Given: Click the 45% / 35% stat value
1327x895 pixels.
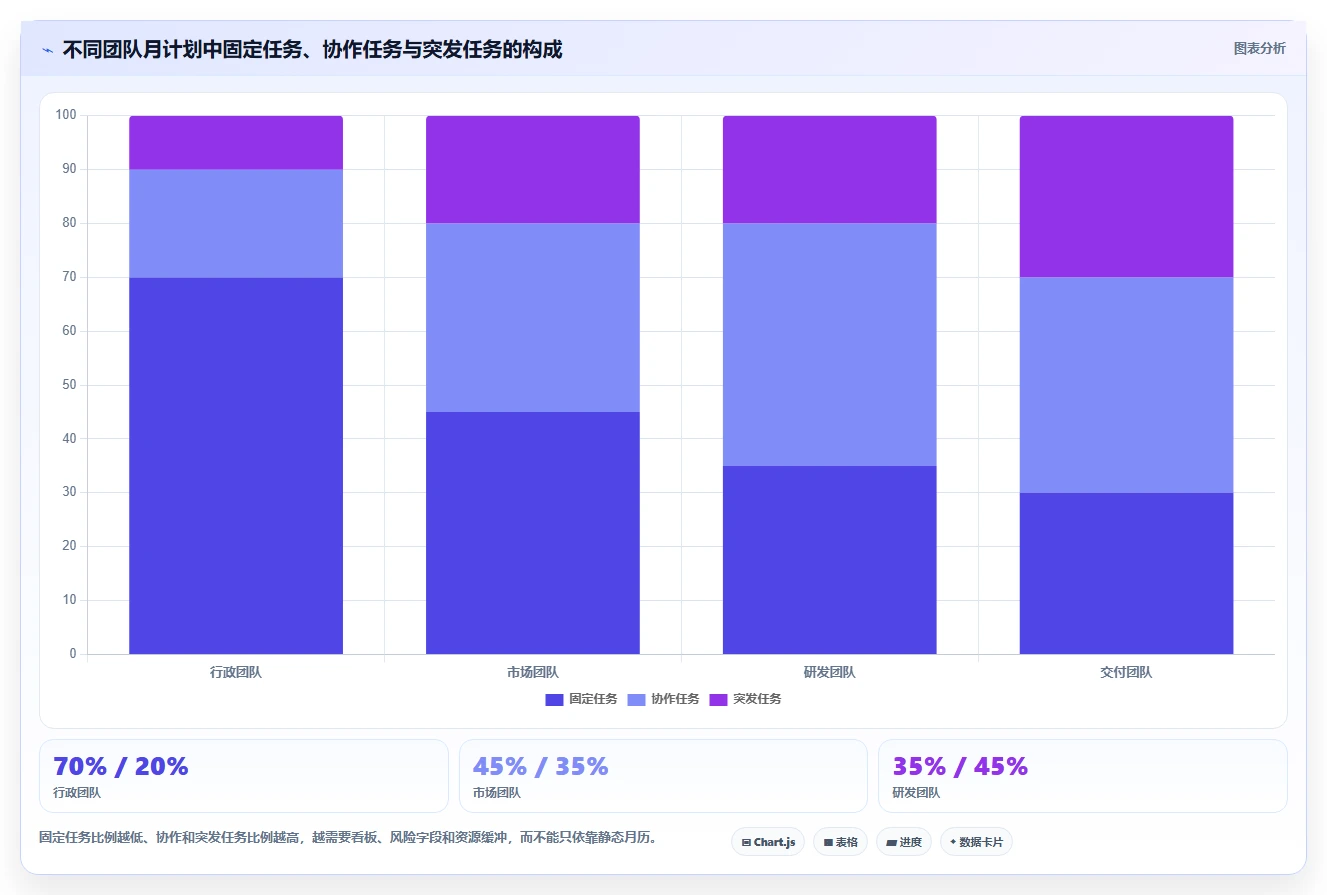Looking at the screenshot, I should click(541, 767).
